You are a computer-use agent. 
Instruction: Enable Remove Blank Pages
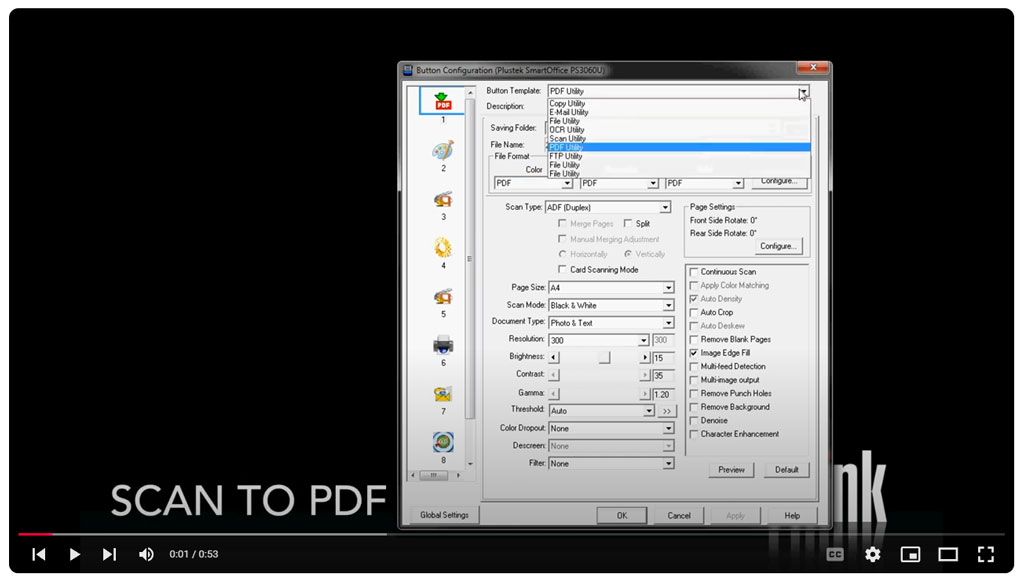694,339
